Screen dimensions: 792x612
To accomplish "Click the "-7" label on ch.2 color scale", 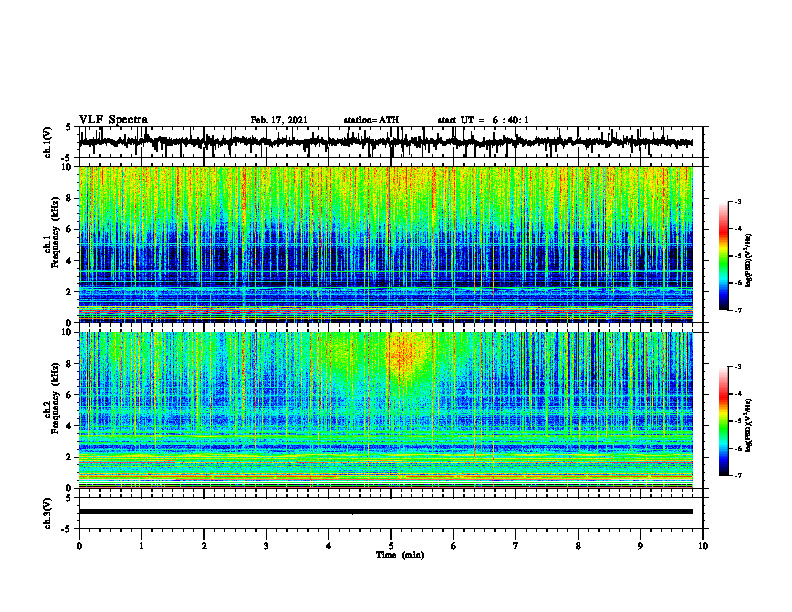I will point(738,476).
